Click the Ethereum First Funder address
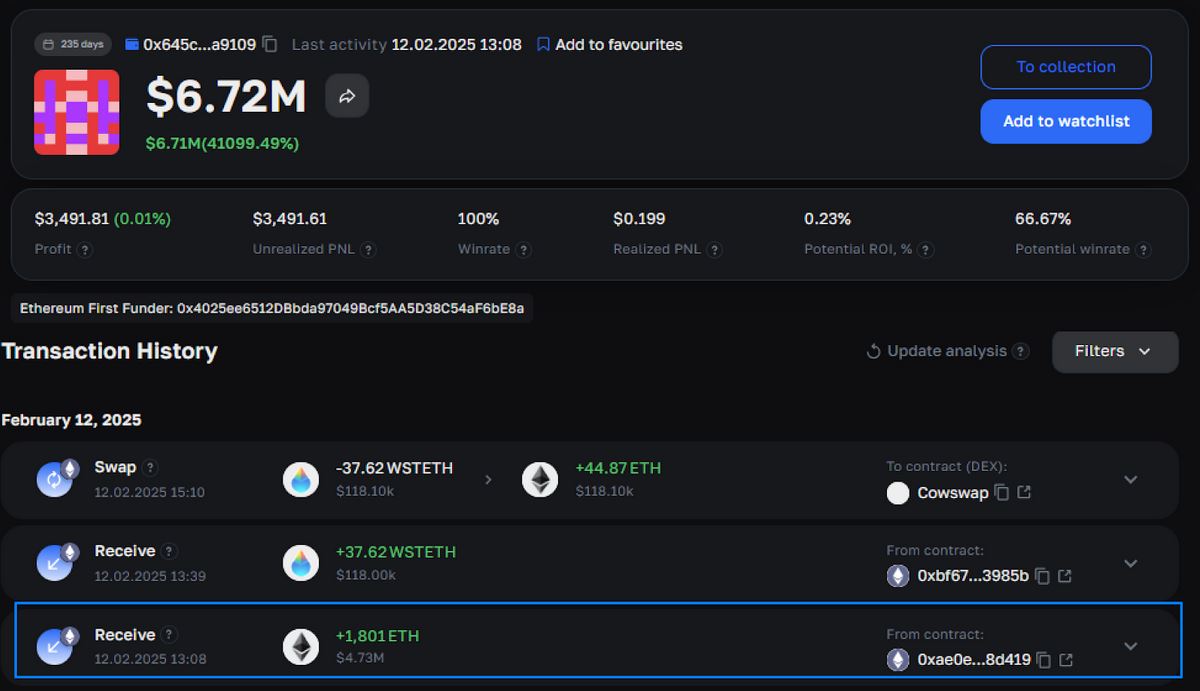The height and width of the screenshot is (691, 1200). coord(350,308)
